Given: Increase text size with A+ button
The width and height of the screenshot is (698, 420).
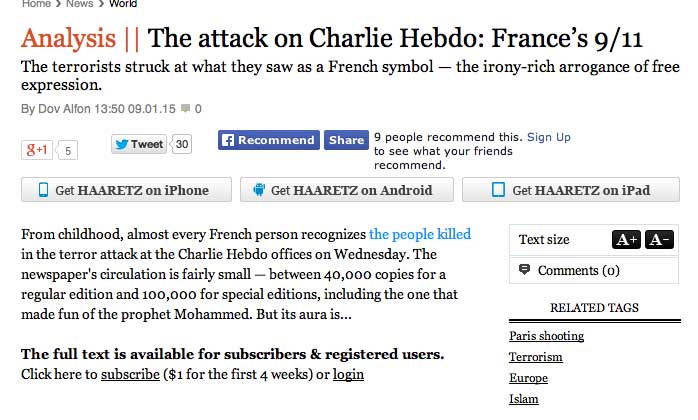Looking at the screenshot, I should click(x=626, y=240).
